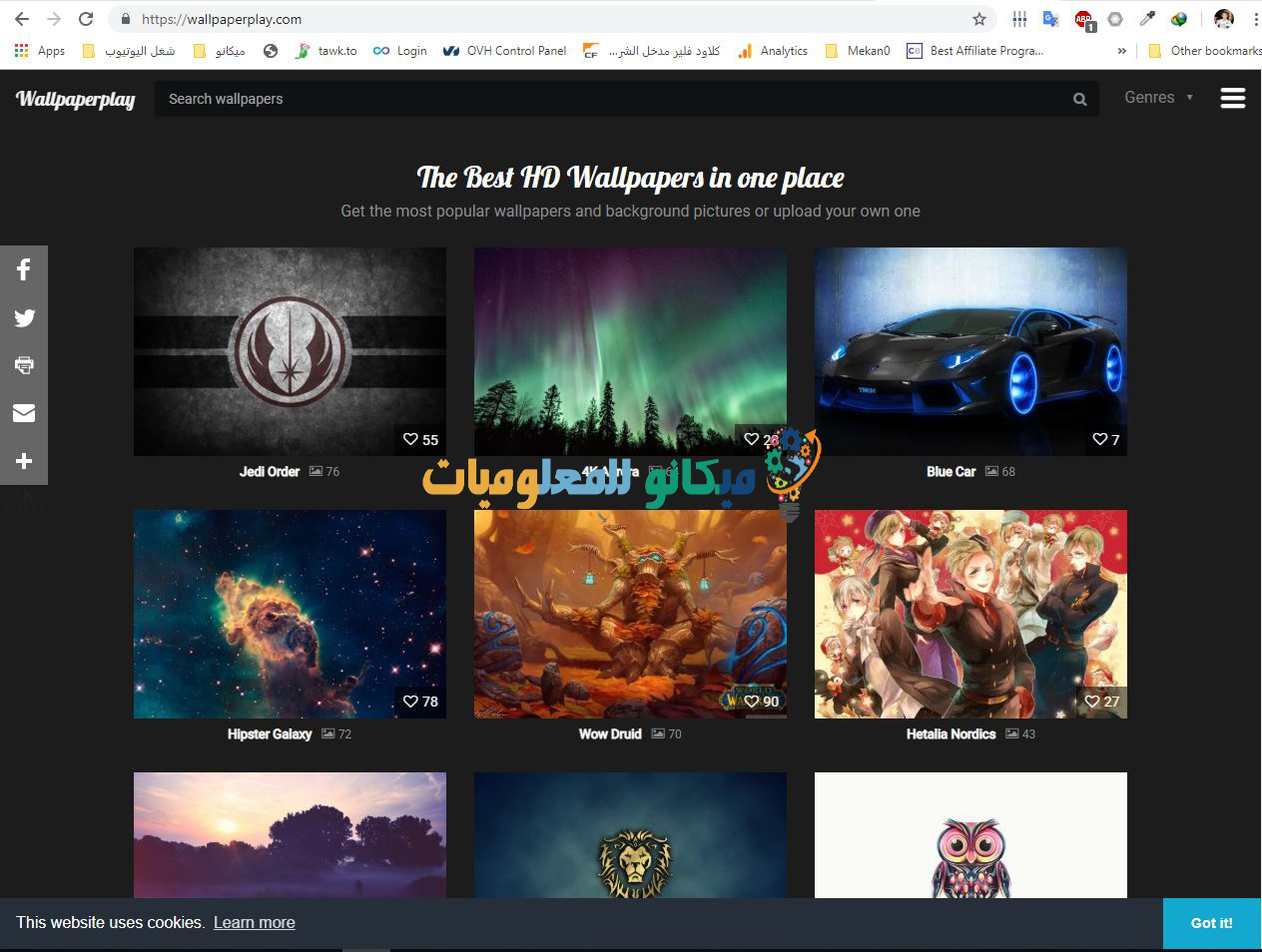View site security lock icon
This screenshot has width=1262, height=952.
[x=125, y=19]
